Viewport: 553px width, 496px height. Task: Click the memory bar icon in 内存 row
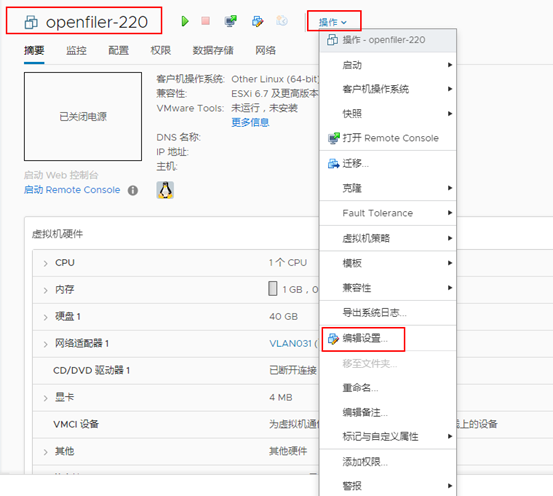pyautogui.click(x=273, y=289)
